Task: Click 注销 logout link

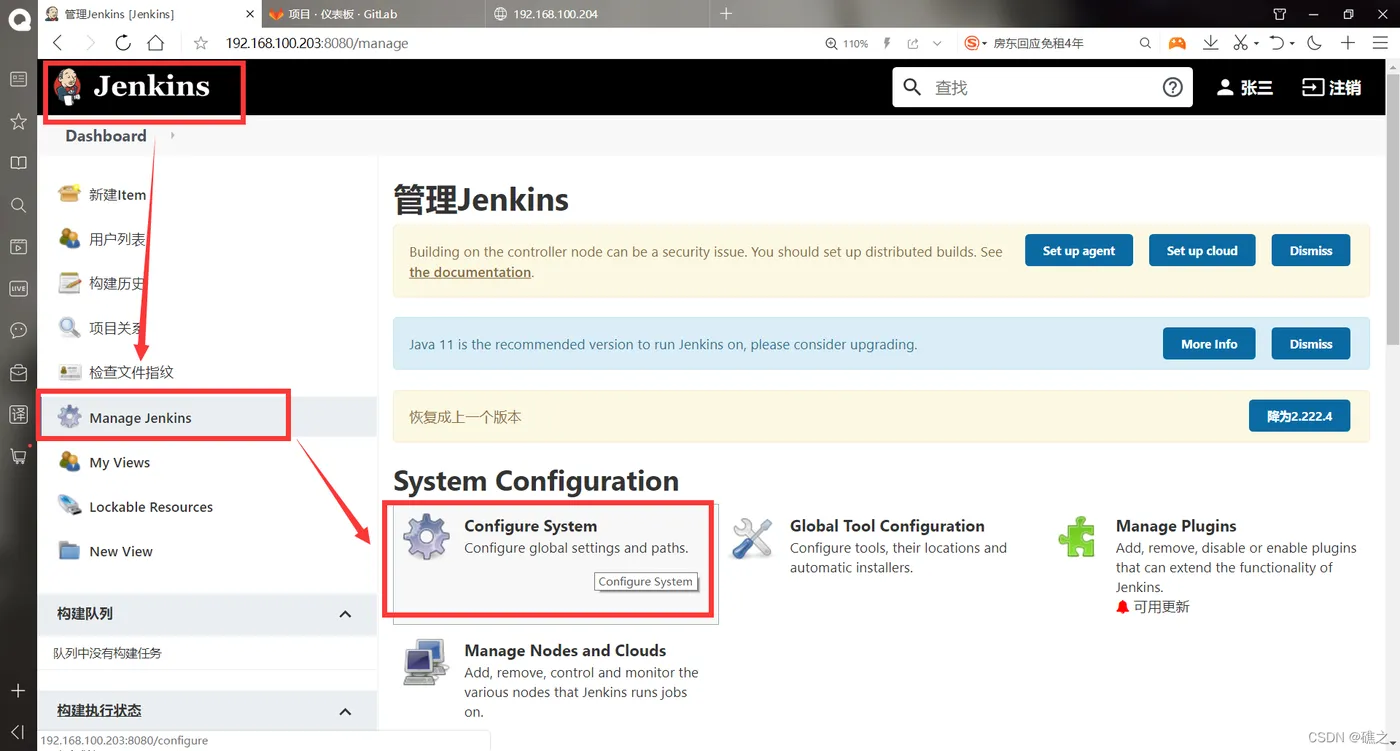Action: (x=1331, y=87)
